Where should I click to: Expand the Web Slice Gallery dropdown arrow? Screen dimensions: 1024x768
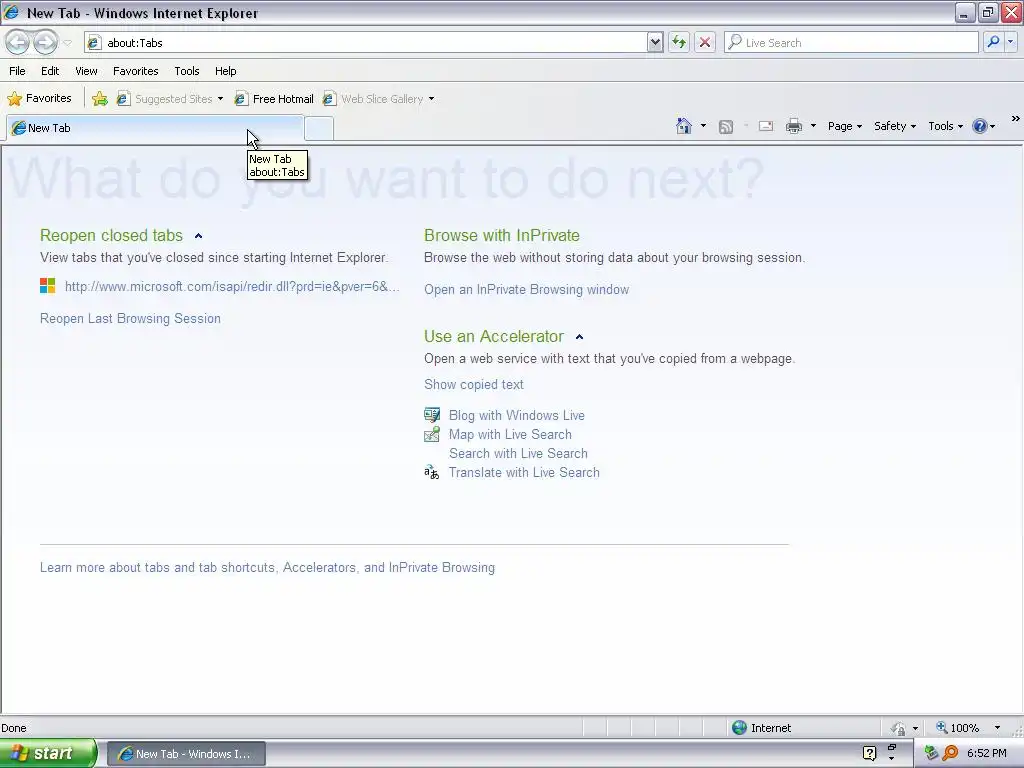pyautogui.click(x=431, y=99)
